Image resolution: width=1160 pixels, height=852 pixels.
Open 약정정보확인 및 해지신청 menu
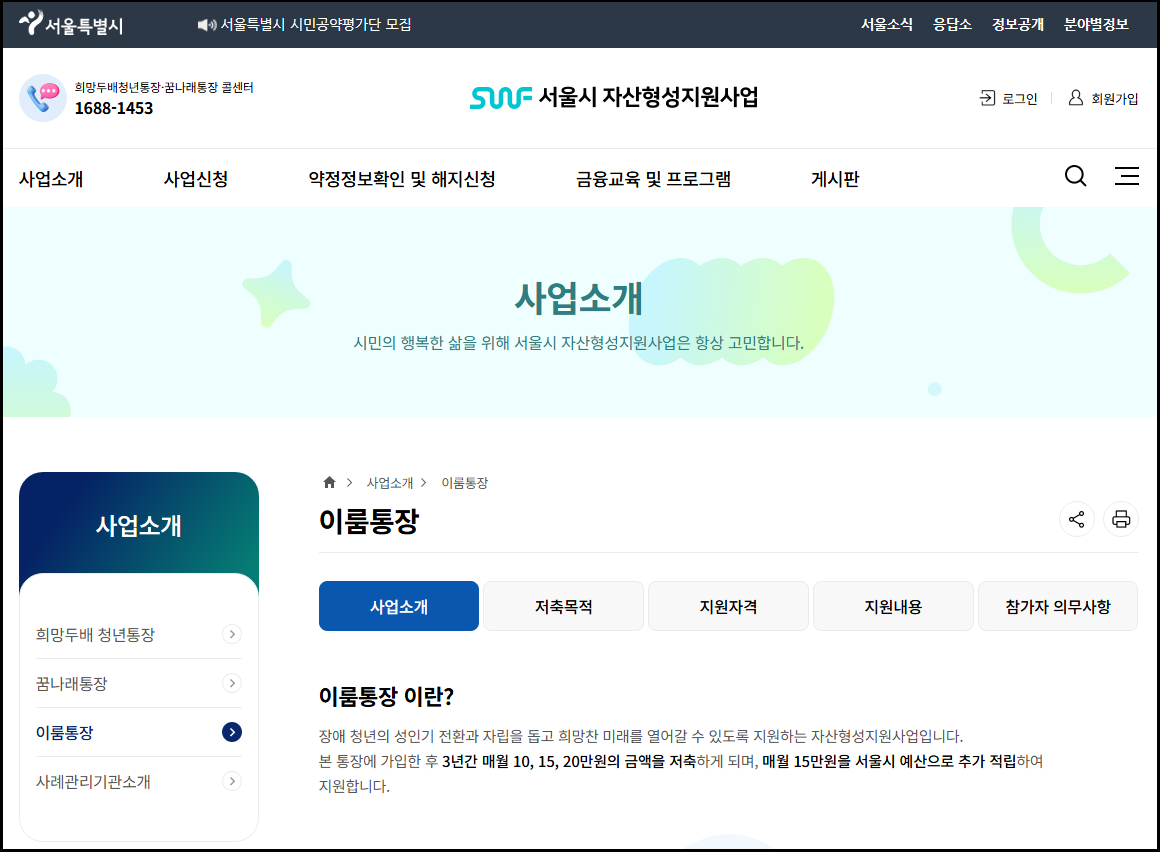(x=402, y=179)
